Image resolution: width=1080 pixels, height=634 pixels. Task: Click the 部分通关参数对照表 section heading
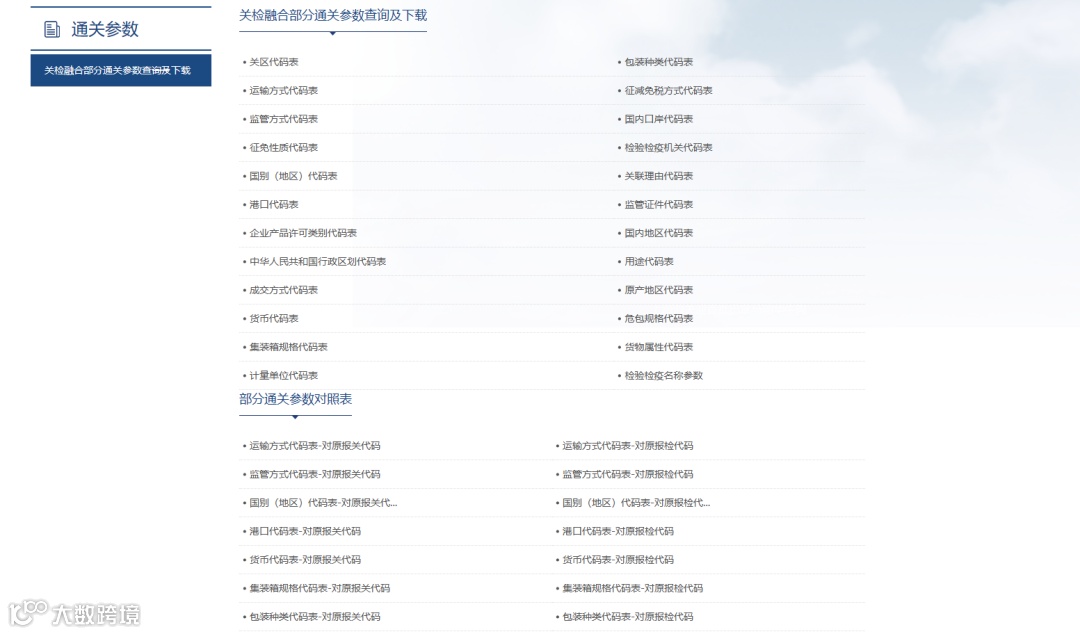click(x=295, y=399)
